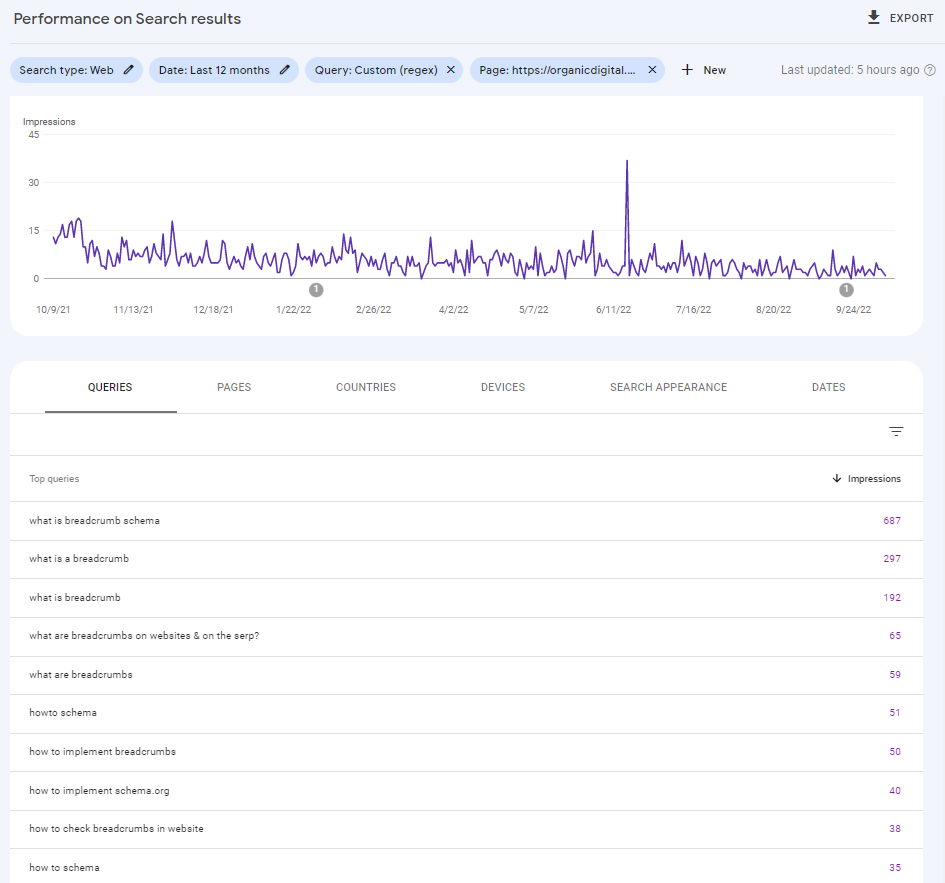Switch to the Countries tab

pyautogui.click(x=366, y=387)
